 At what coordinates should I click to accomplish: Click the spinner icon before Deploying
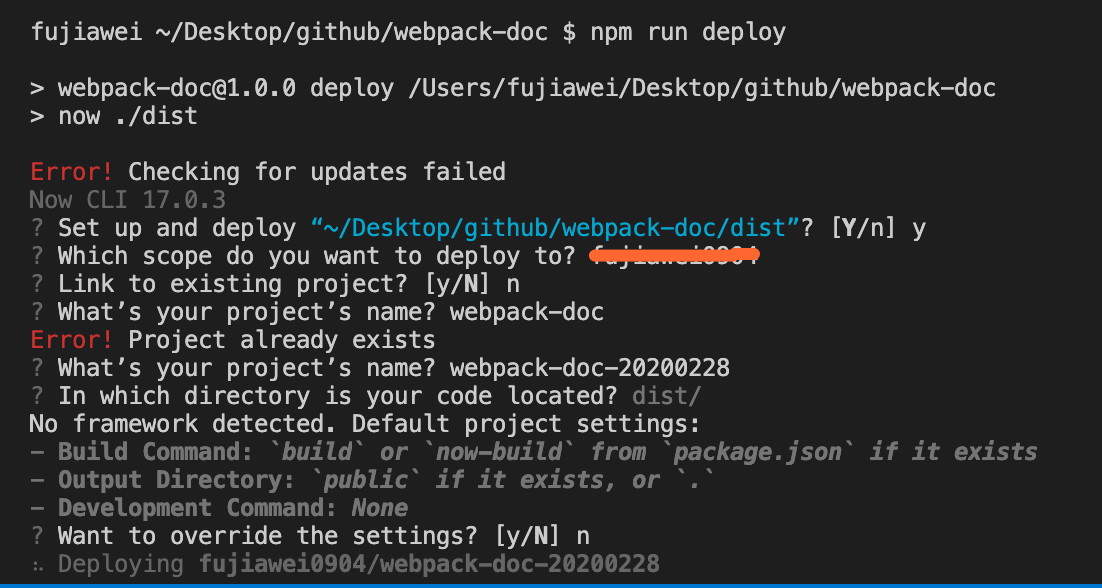click(37, 564)
